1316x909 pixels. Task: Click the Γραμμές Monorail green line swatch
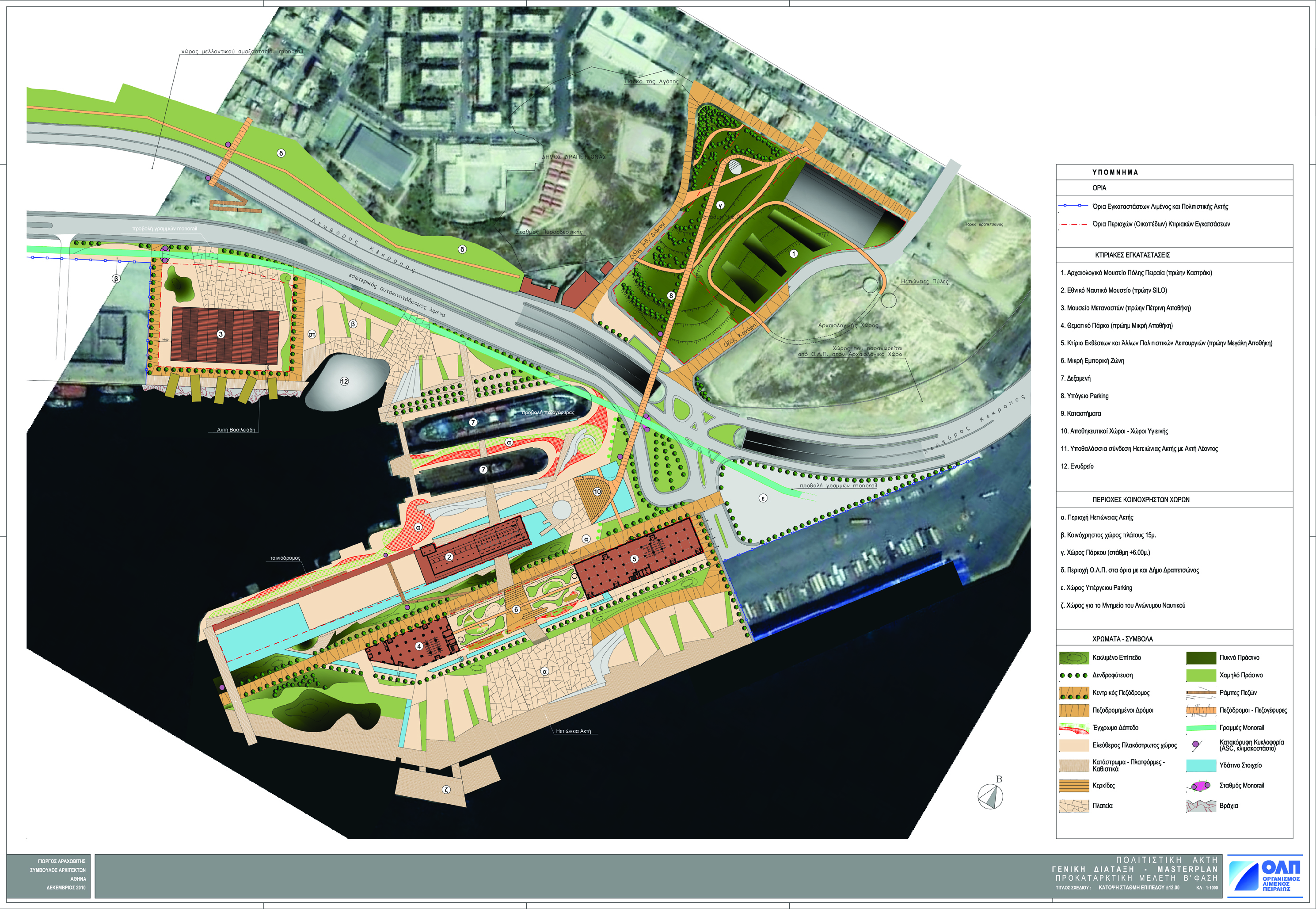(x=1201, y=728)
